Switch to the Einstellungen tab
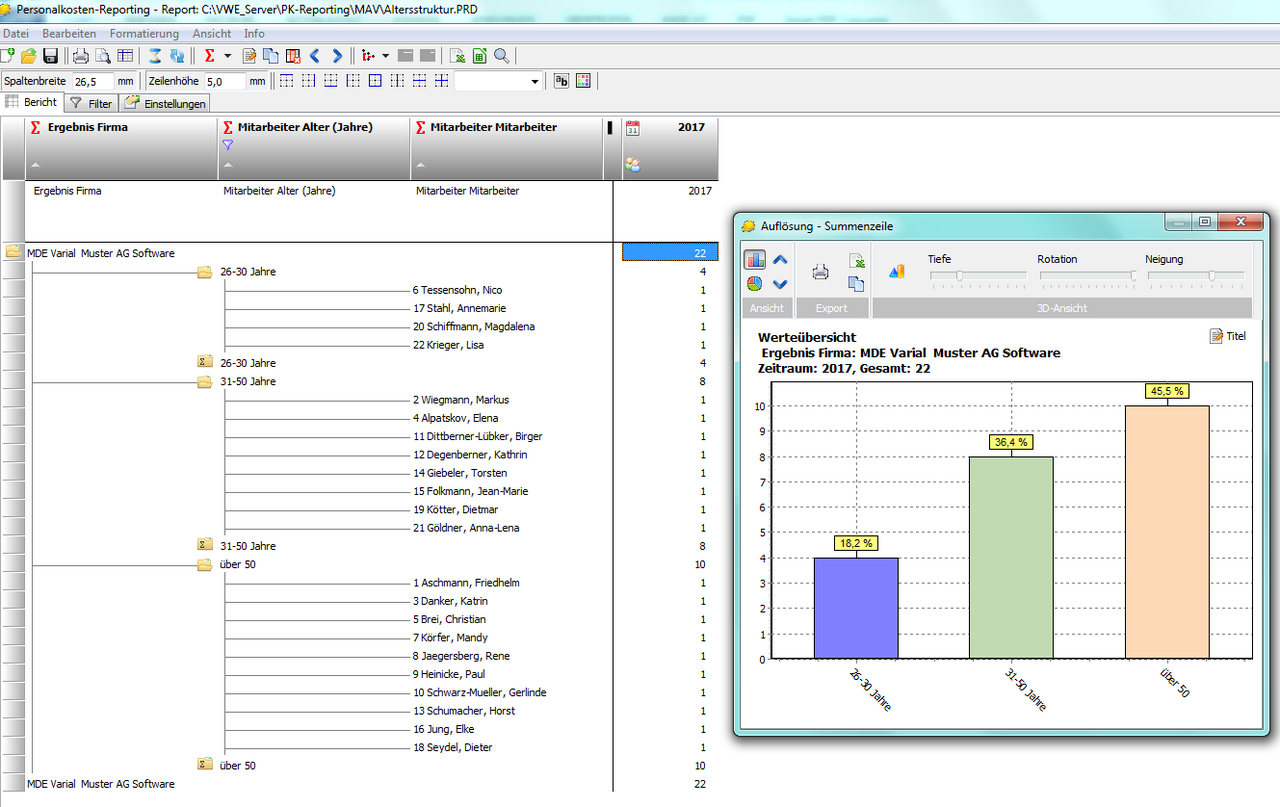1280x807 pixels. pyautogui.click(x=165, y=103)
